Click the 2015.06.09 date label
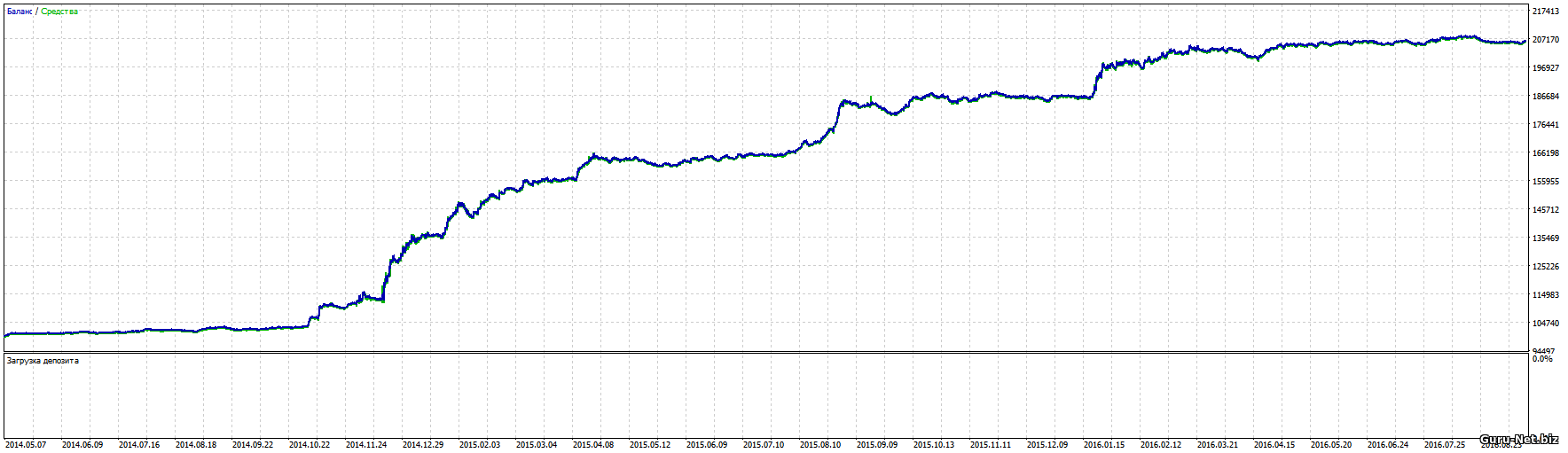 (707, 445)
